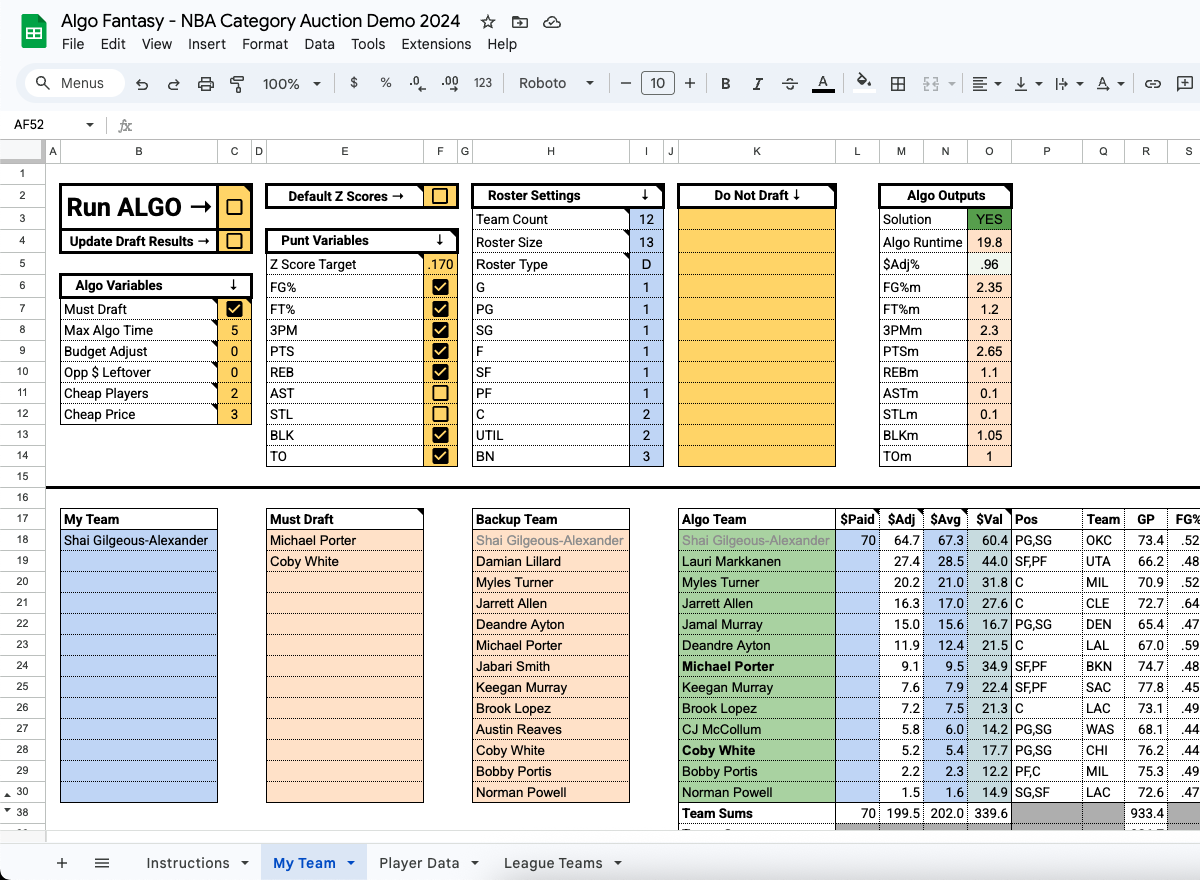Image resolution: width=1200 pixels, height=880 pixels.
Task: Open the Insert menu
Action: (207, 44)
